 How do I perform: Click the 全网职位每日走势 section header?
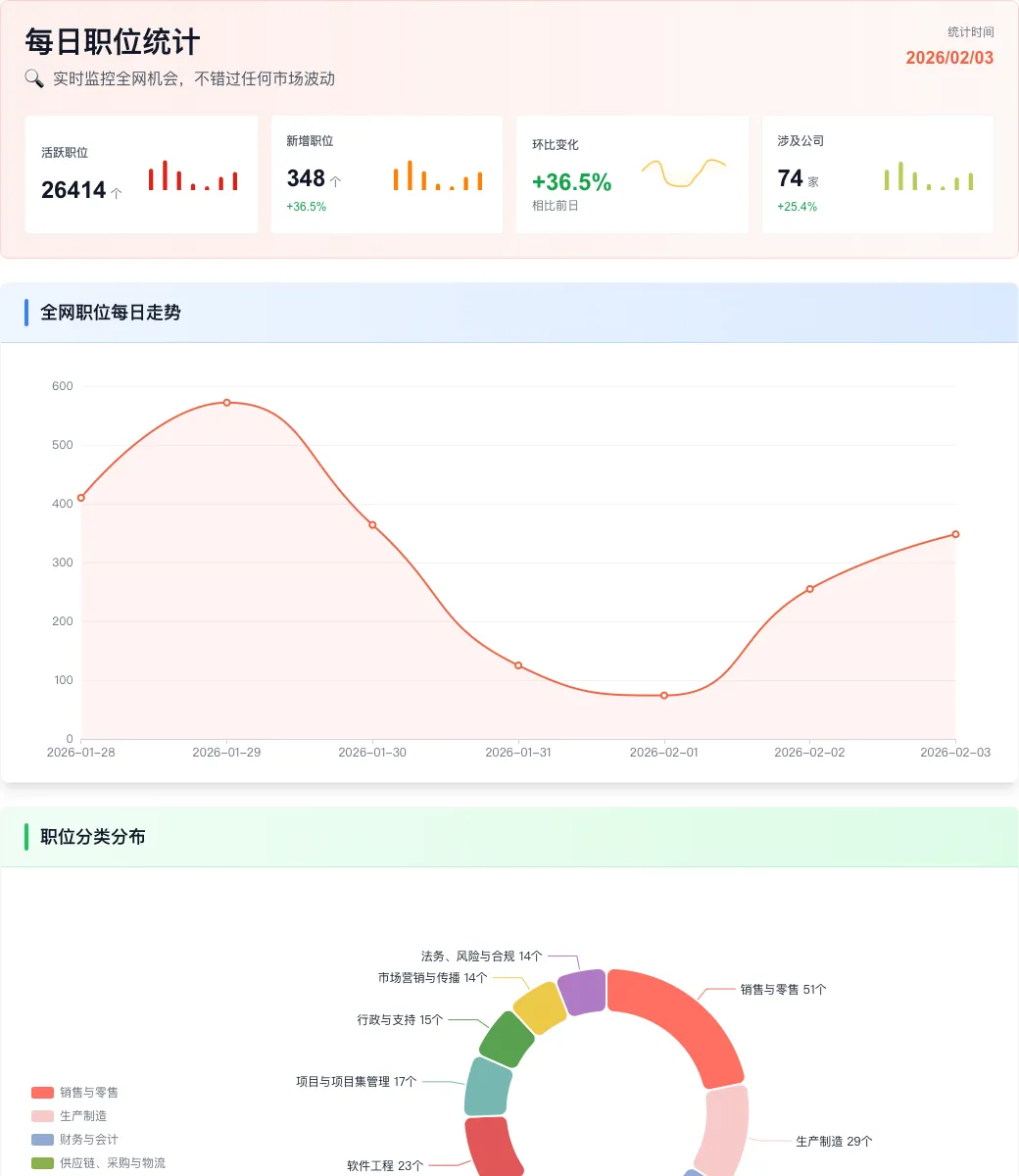[111, 313]
